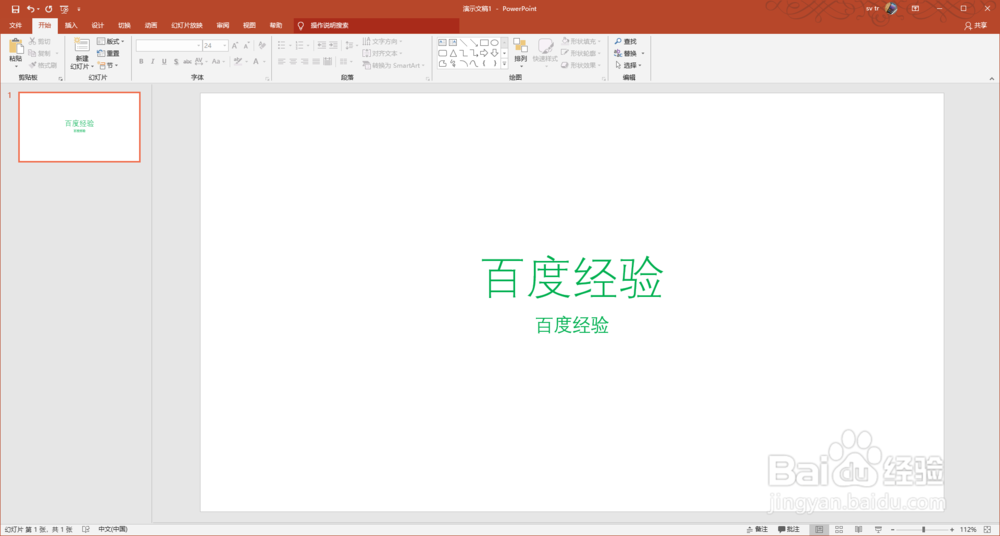The width and height of the screenshot is (1000, 536).
Task: Reset slide layout with 重置
Action: tap(108, 53)
